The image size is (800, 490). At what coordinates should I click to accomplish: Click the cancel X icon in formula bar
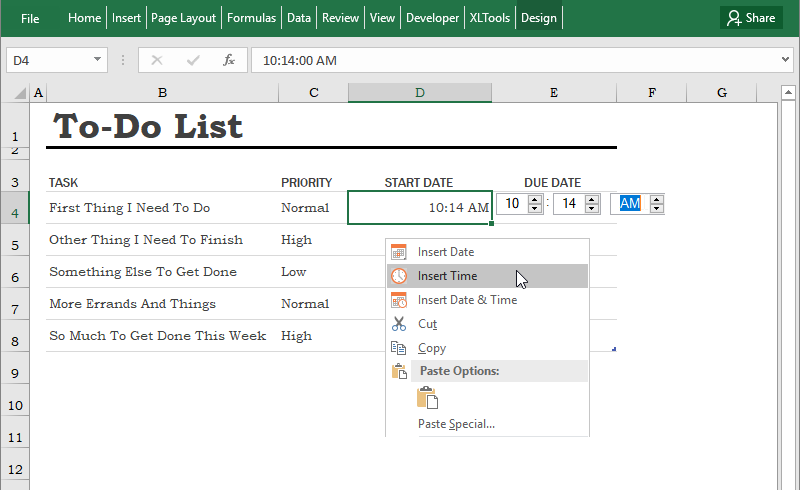[x=157, y=60]
